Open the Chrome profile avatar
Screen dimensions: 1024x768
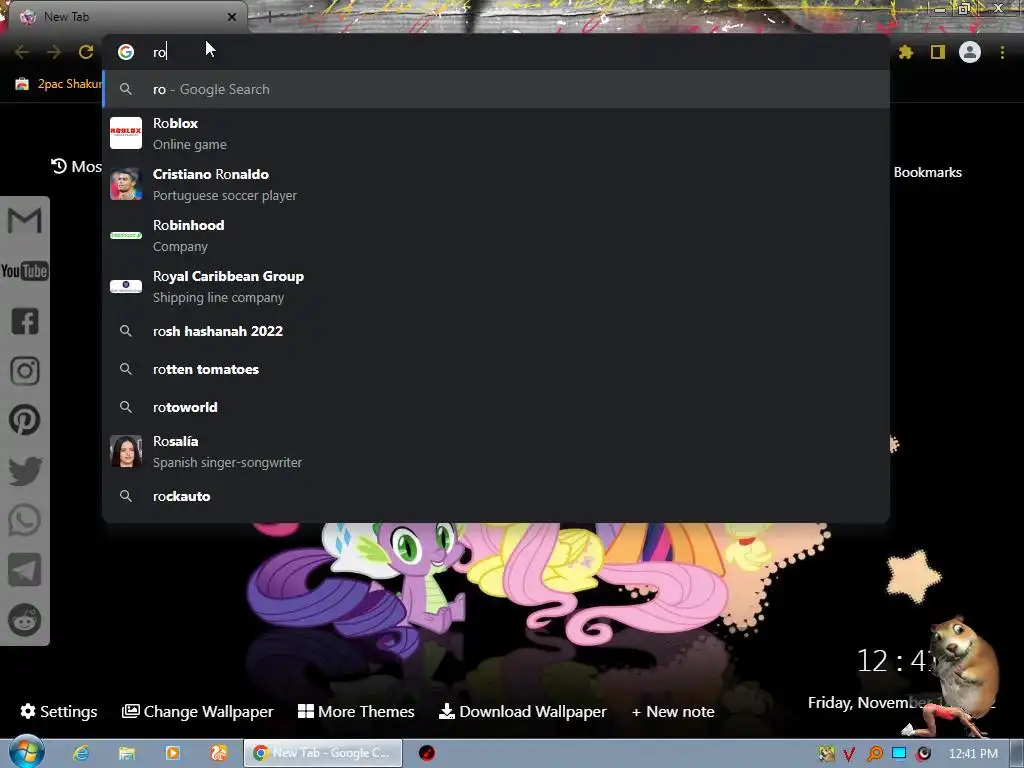[x=970, y=52]
